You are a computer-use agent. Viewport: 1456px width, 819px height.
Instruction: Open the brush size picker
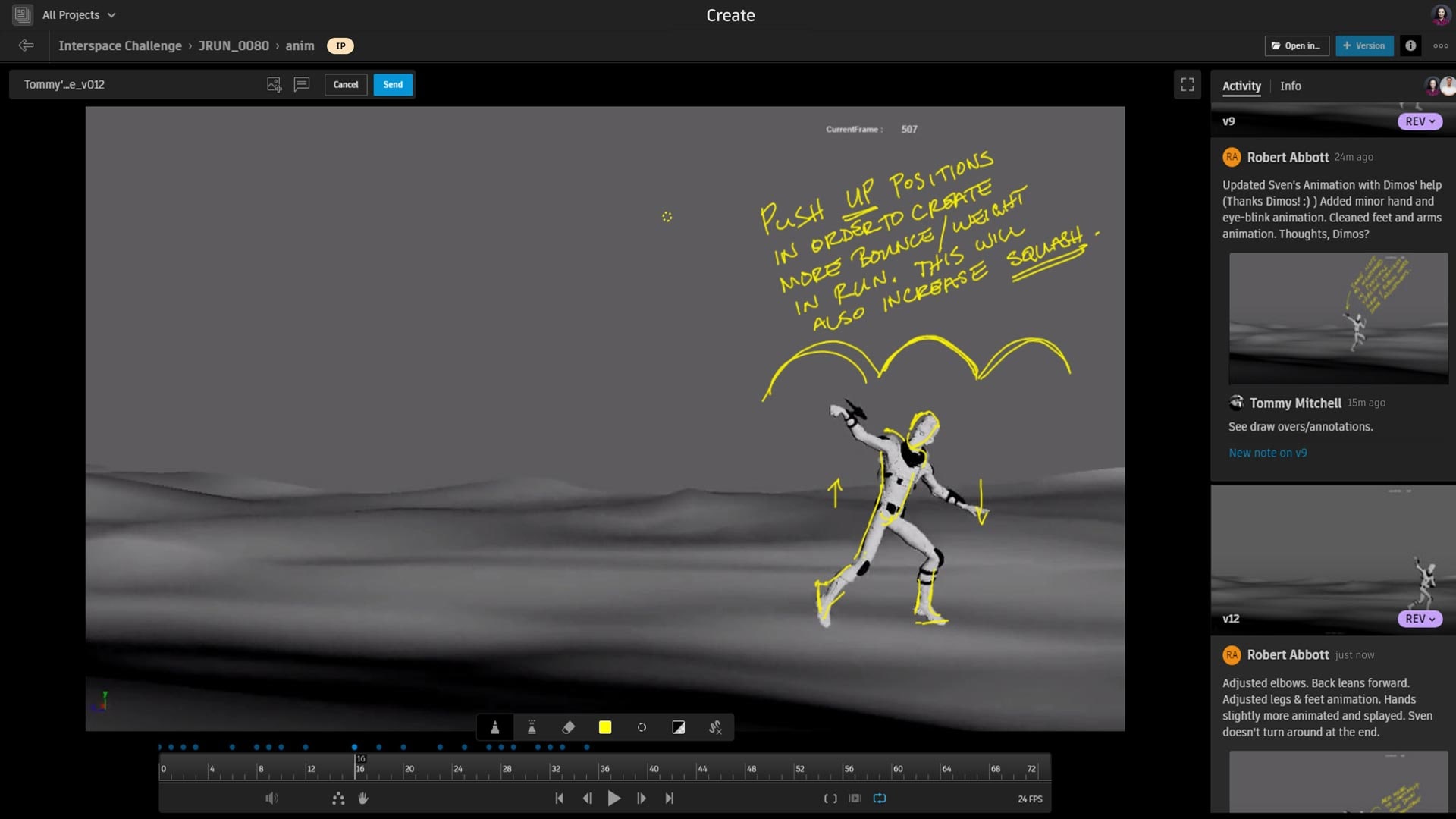pos(642,728)
